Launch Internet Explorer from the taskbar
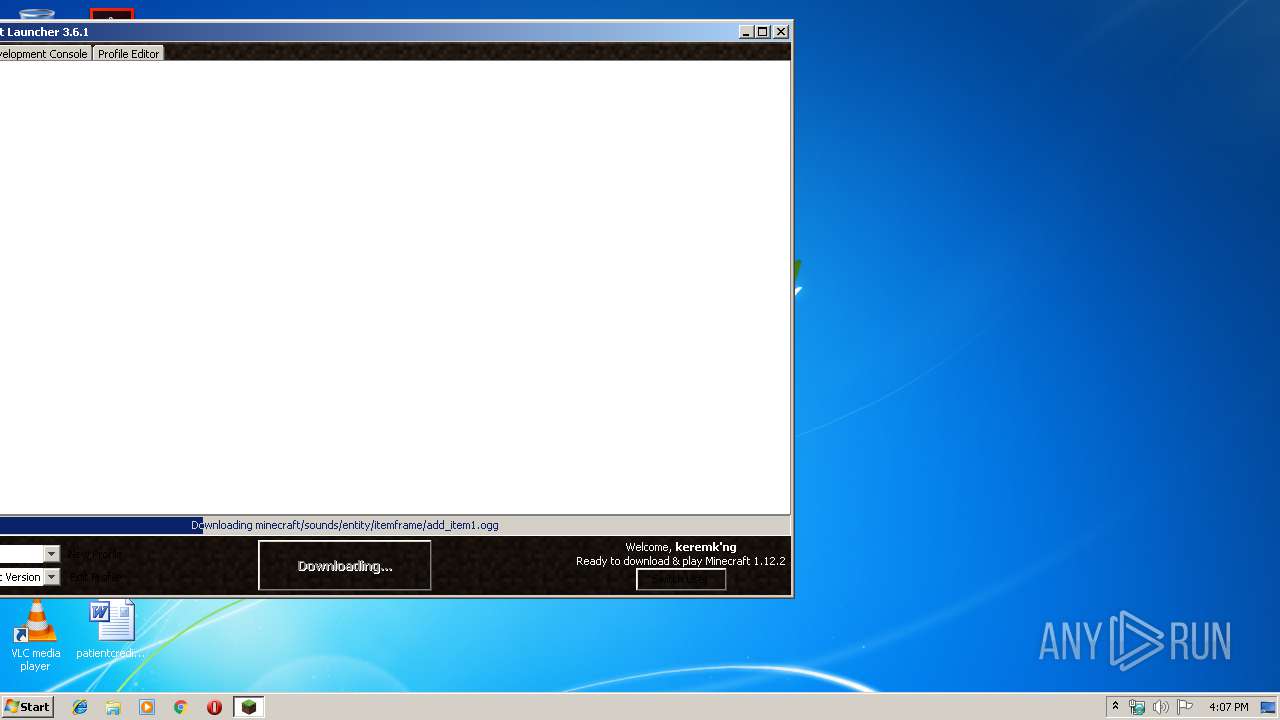This screenshot has width=1280, height=720. click(x=80, y=707)
